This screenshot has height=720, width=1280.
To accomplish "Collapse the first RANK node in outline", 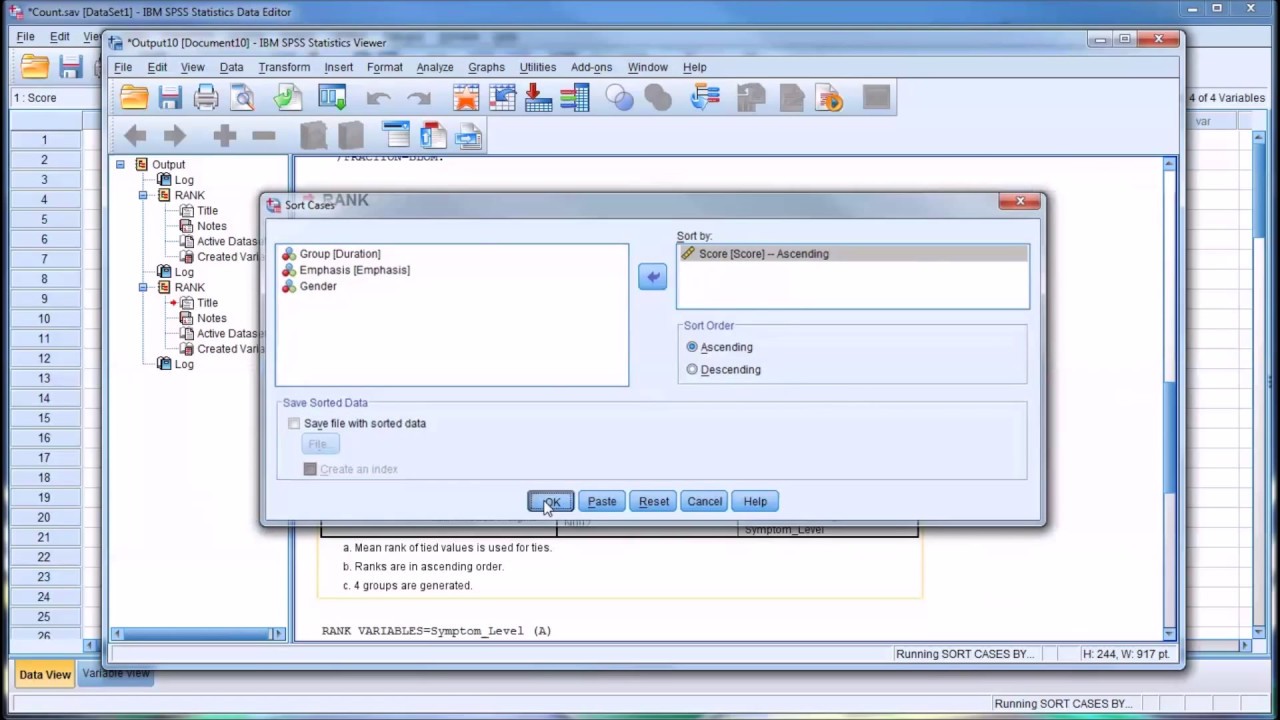I will pyautogui.click(x=143, y=195).
